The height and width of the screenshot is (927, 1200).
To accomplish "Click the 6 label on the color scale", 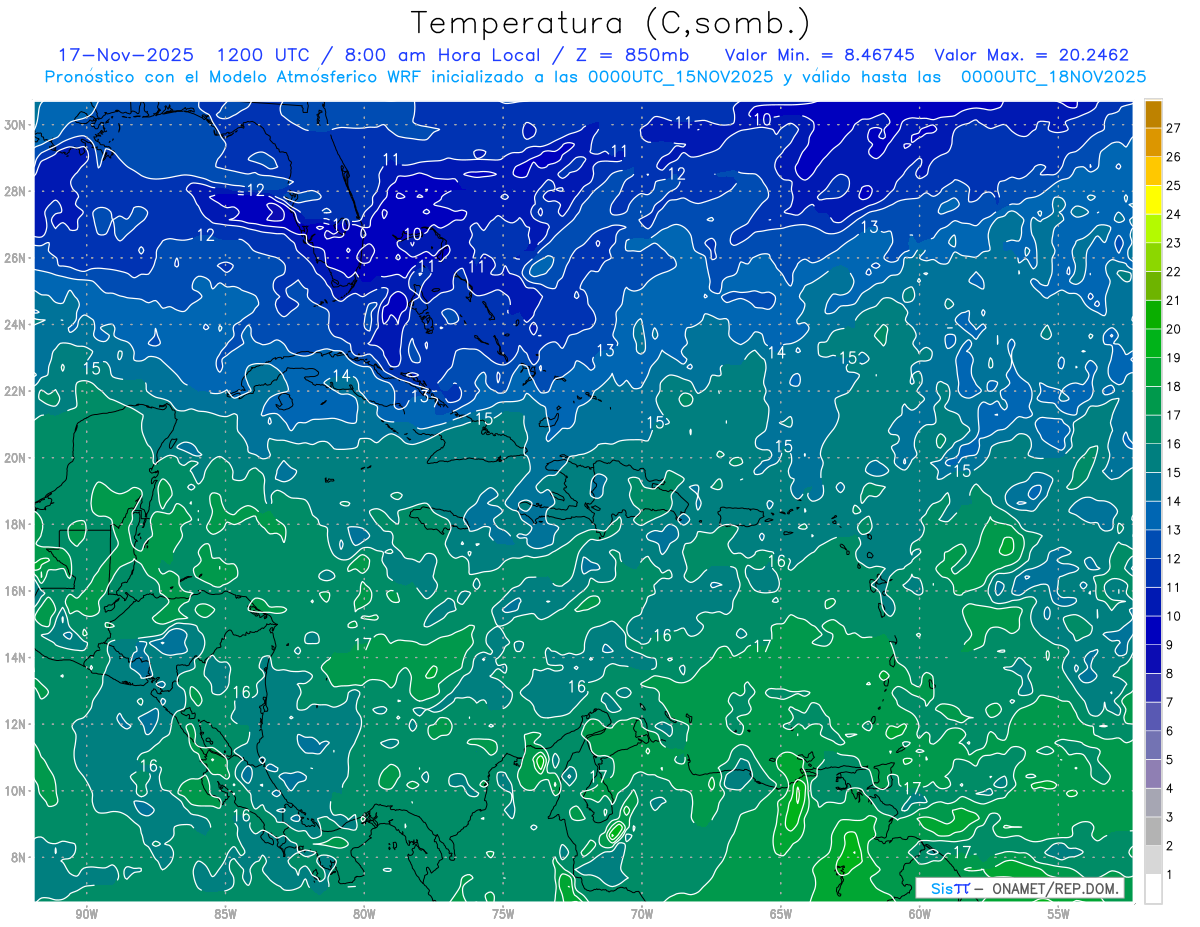I will (x=1170, y=731).
